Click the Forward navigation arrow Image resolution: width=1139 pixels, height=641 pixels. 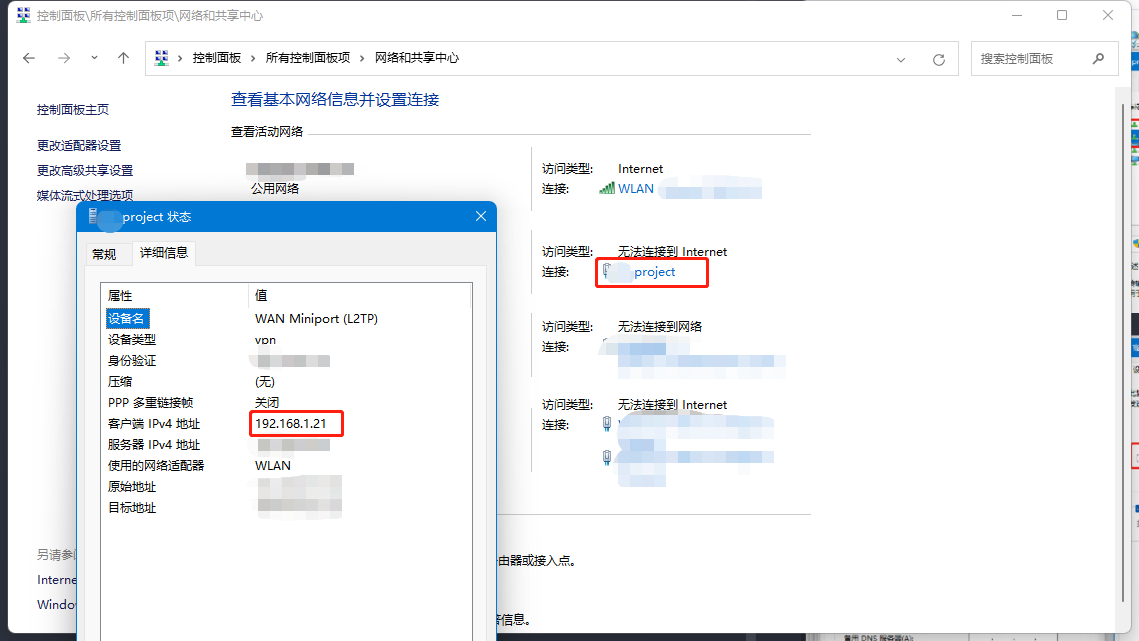click(63, 58)
